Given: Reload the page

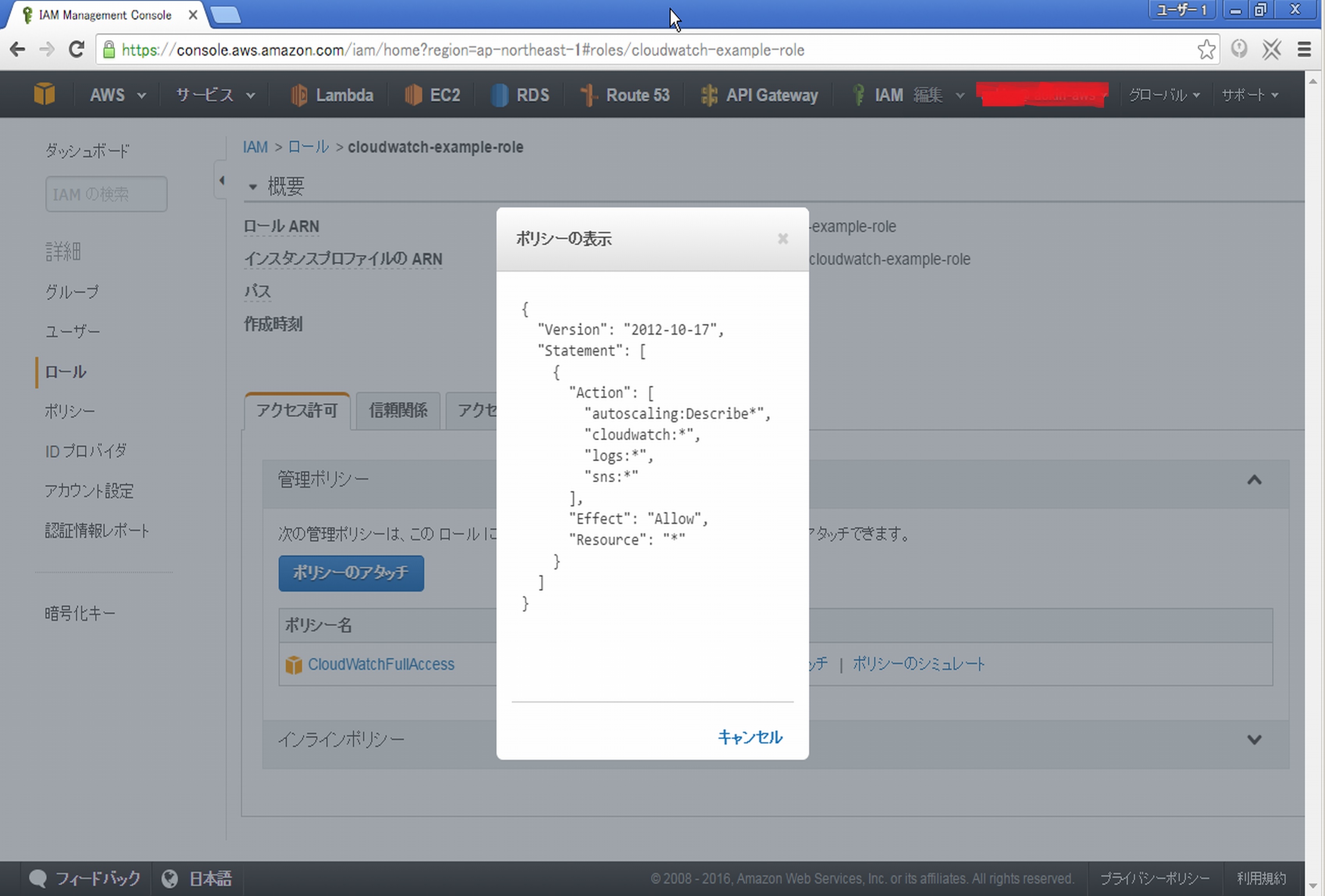Looking at the screenshot, I should pos(76,49).
